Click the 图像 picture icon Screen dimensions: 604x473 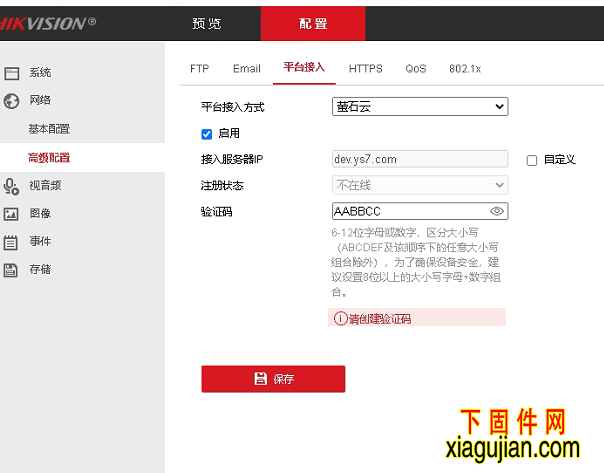(11, 214)
